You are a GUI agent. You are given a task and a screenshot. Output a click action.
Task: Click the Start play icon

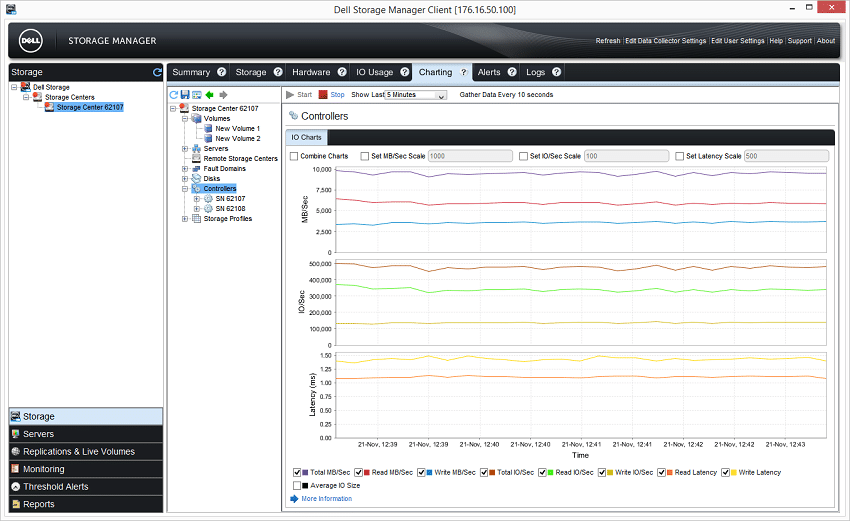coord(290,94)
